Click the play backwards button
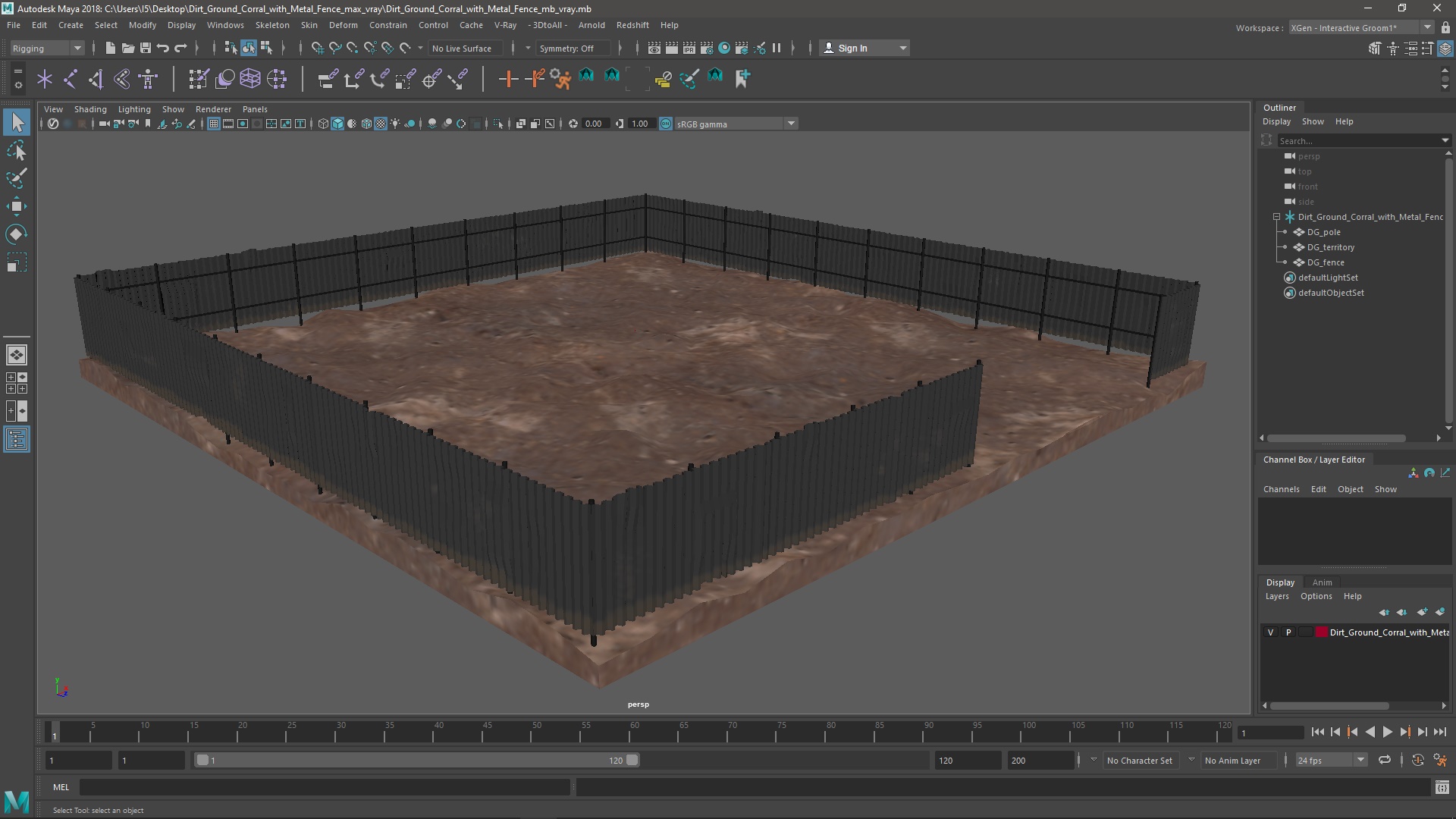 [1370, 732]
